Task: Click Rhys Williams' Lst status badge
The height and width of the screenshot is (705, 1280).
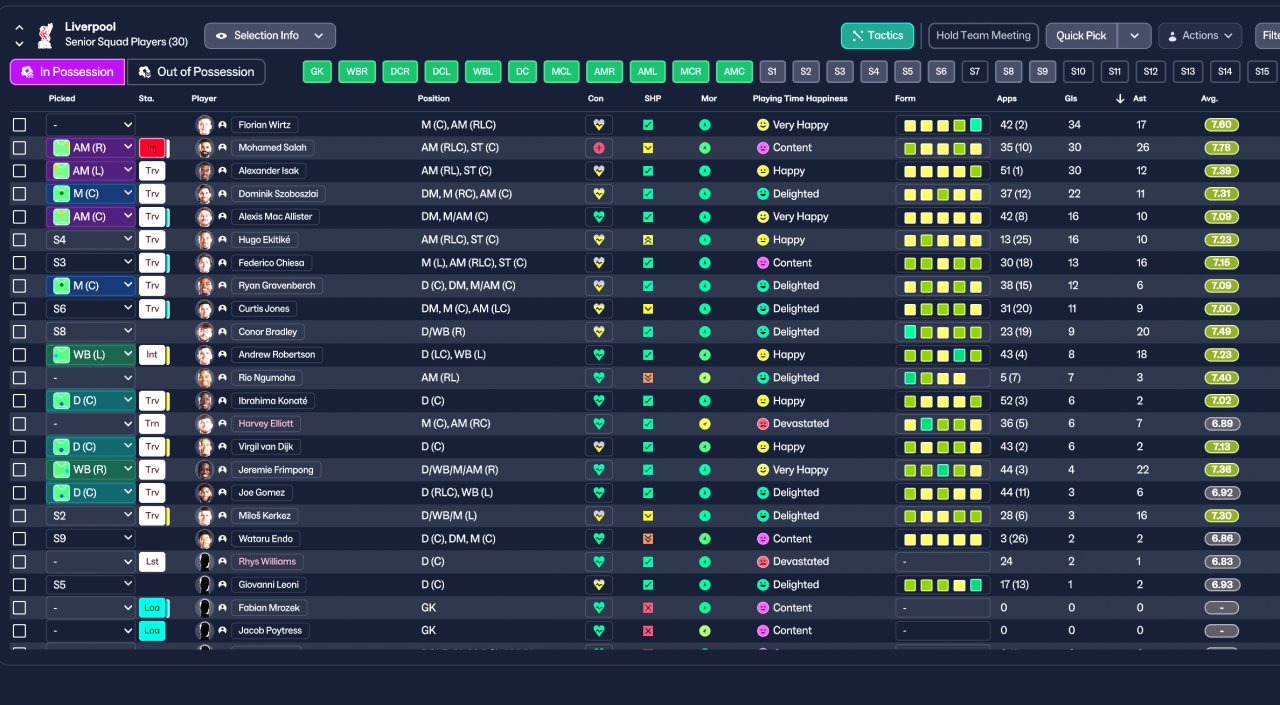Action: pos(152,562)
